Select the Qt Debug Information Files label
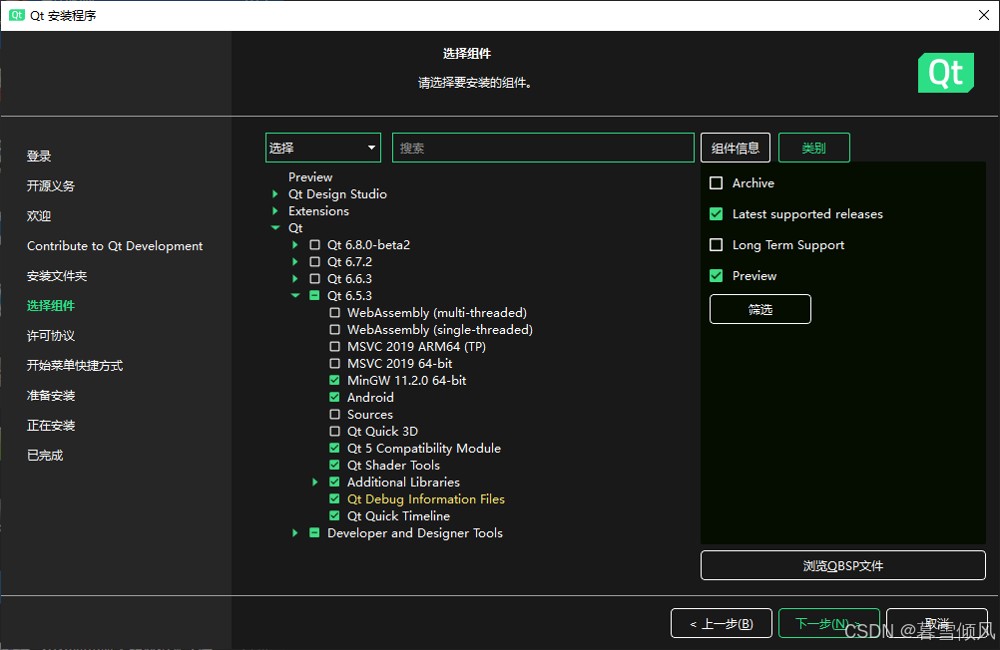This screenshot has width=1000, height=650. click(425, 499)
